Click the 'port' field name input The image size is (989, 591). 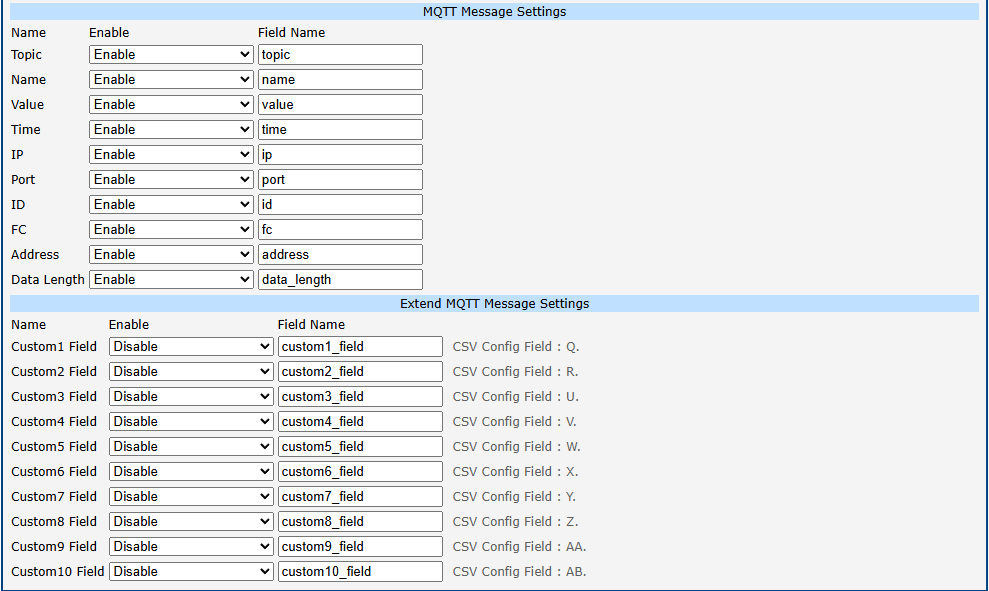pos(340,180)
